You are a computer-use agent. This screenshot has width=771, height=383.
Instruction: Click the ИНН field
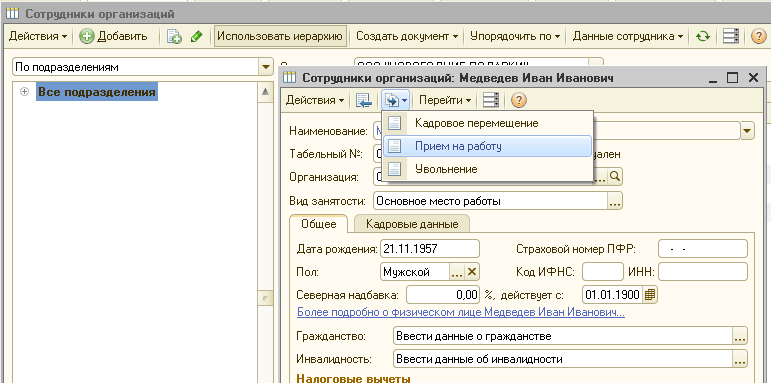703,272
